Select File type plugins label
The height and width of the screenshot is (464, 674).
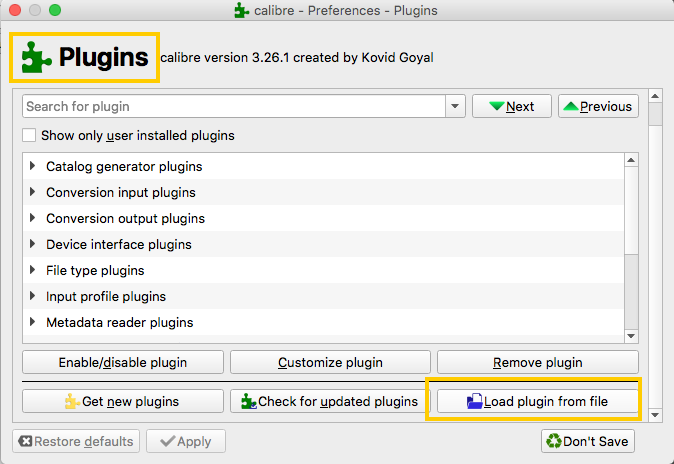tap(95, 270)
